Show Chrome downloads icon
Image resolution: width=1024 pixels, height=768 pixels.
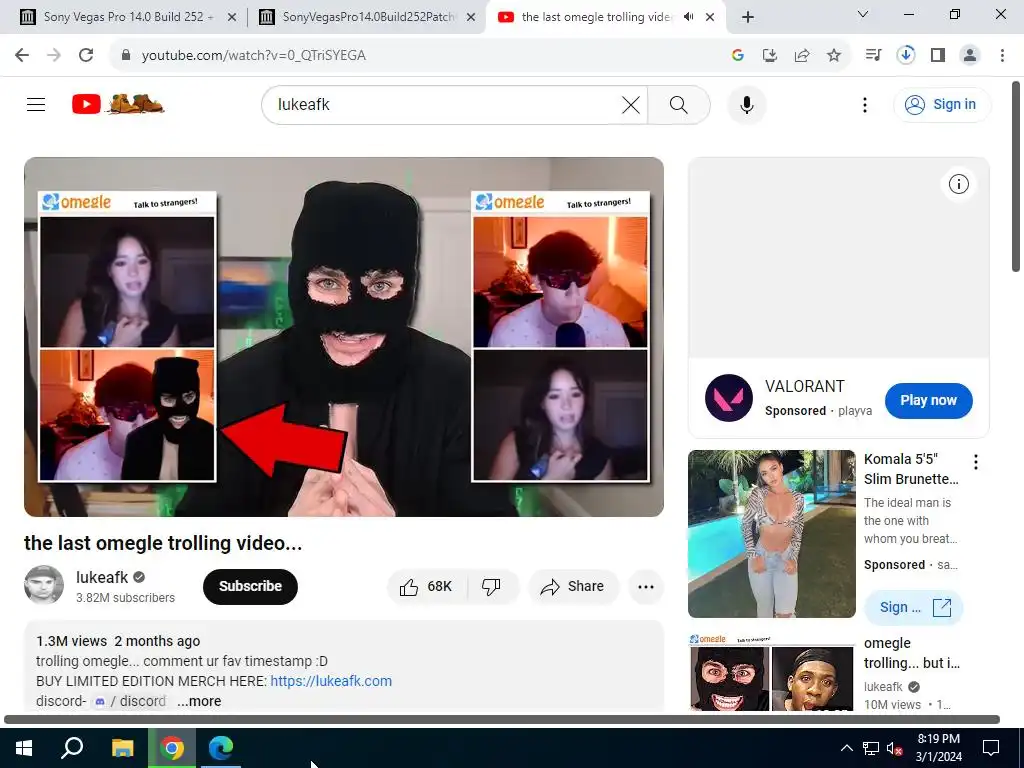pos(905,56)
